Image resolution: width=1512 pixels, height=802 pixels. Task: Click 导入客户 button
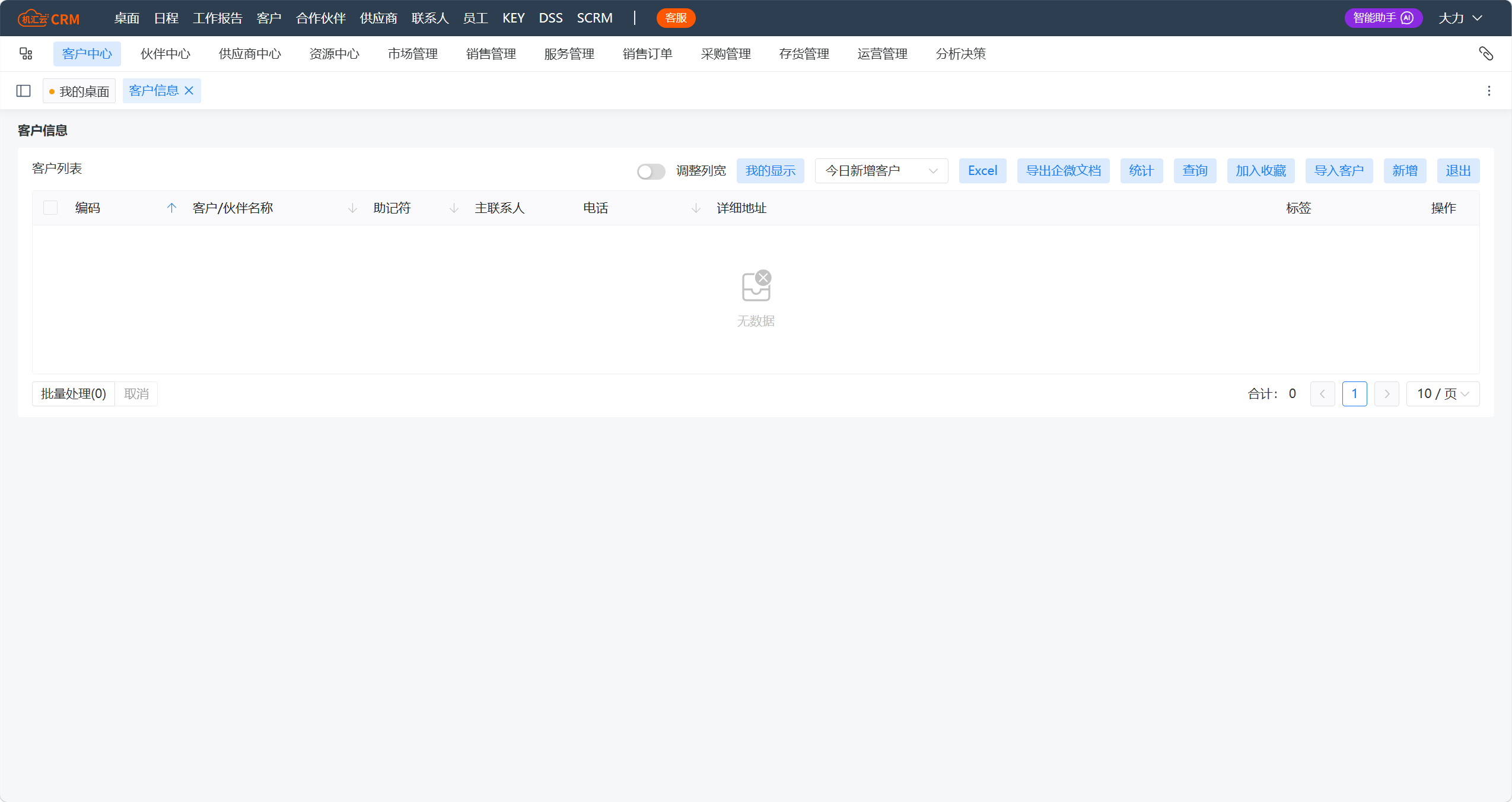[x=1339, y=171]
